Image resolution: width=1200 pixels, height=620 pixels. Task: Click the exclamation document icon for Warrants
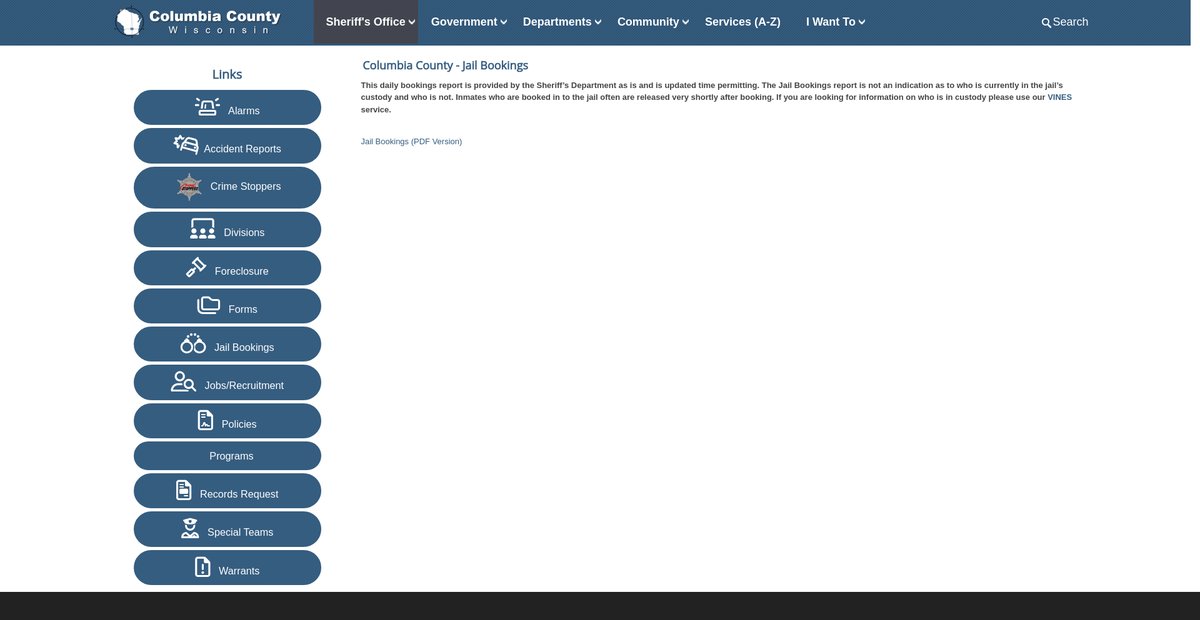pos(203,568)
